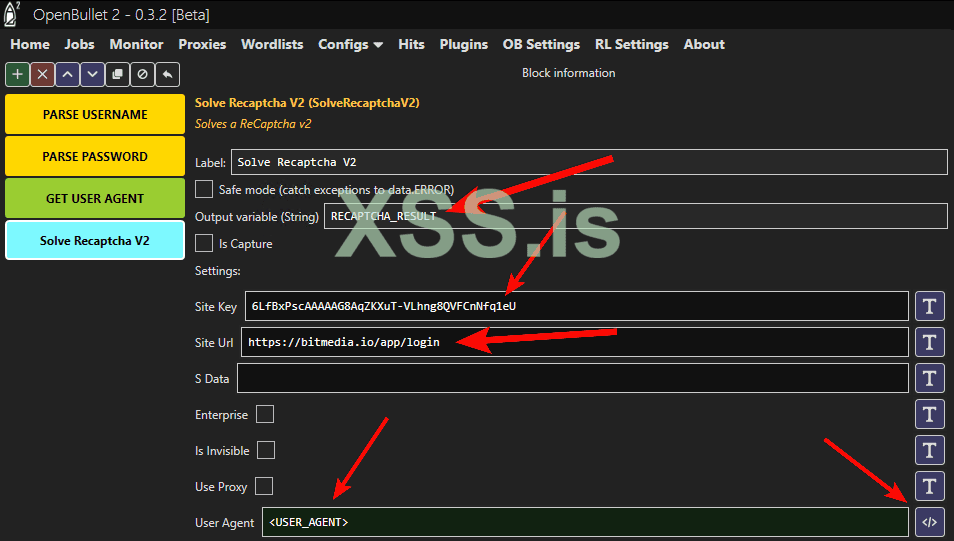Move selected block up with the up chevron
This screenshot has width=954, height=541.
pos(68,74)
